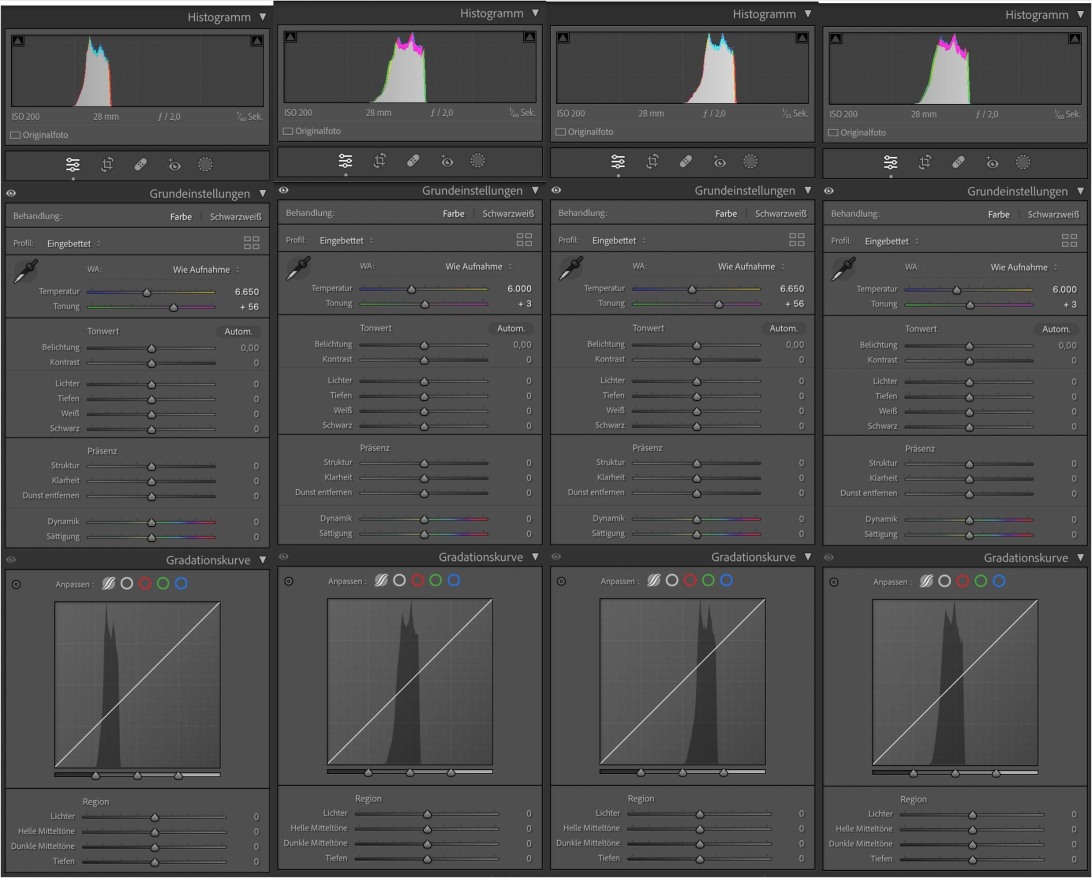The image size is (1092, 878).
Task: Select the red channel curve in the third panel
Action: [x=690, y=580]
